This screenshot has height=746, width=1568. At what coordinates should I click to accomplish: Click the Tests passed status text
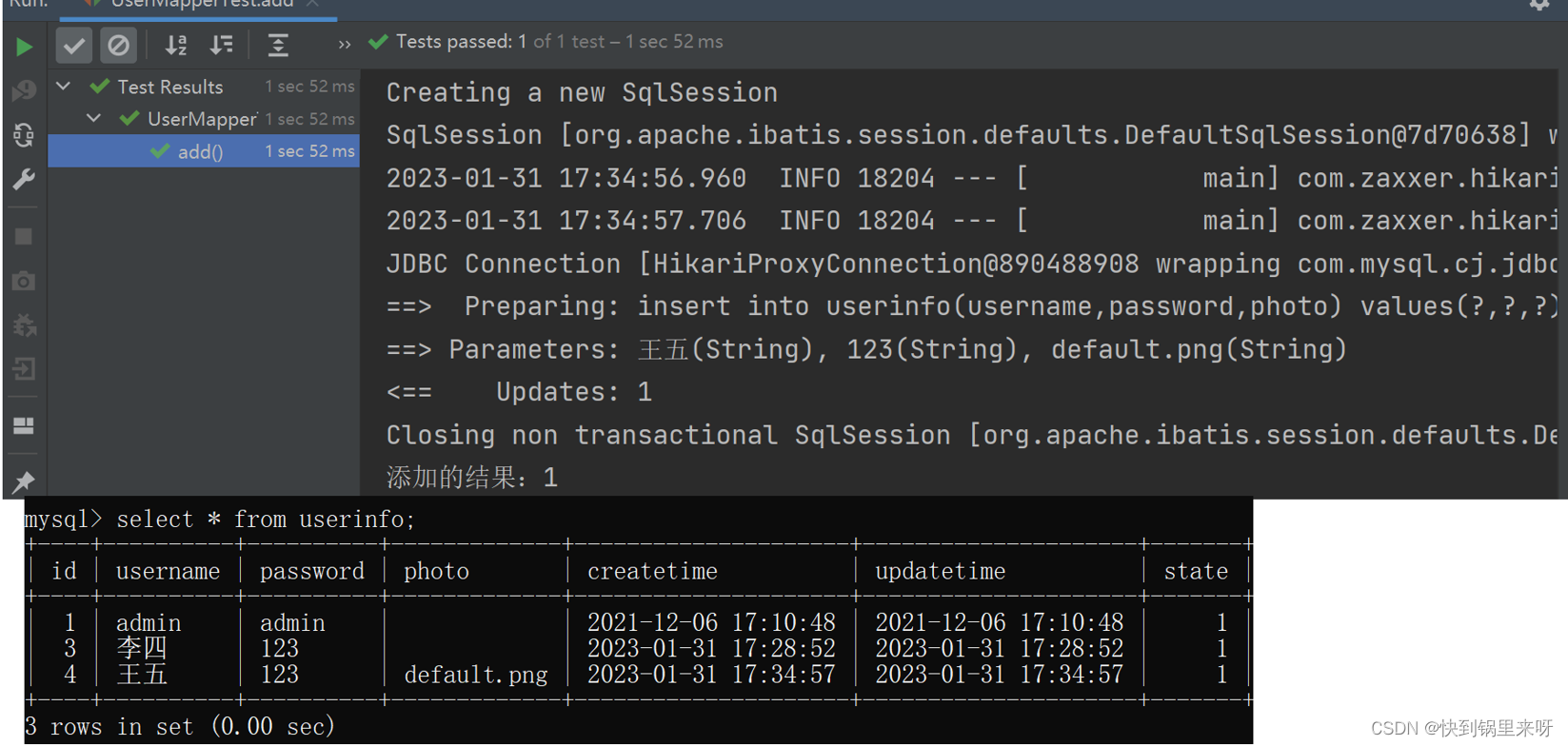(x=559, y=42)
